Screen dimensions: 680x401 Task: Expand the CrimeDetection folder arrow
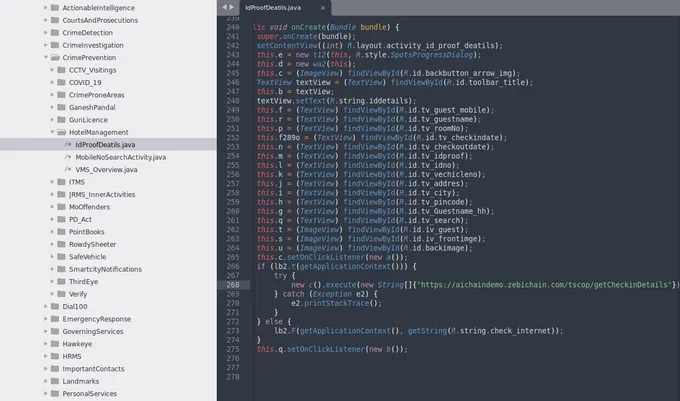pyautogui.click(x=46, y=33)
